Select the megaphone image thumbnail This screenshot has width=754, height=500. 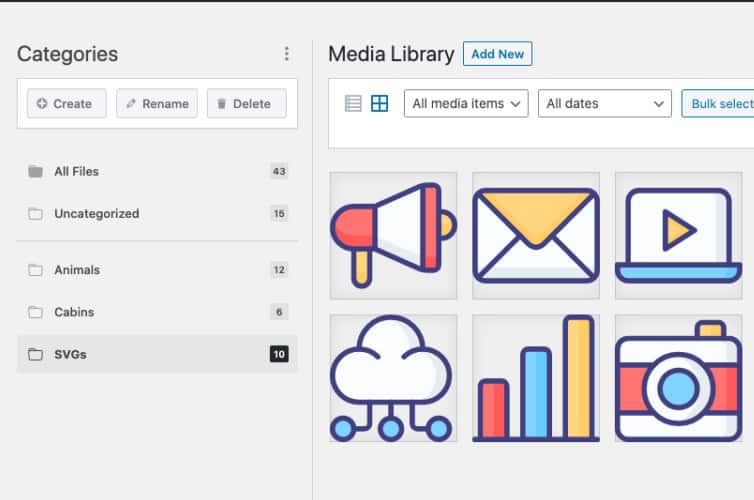tap(393, 235)
